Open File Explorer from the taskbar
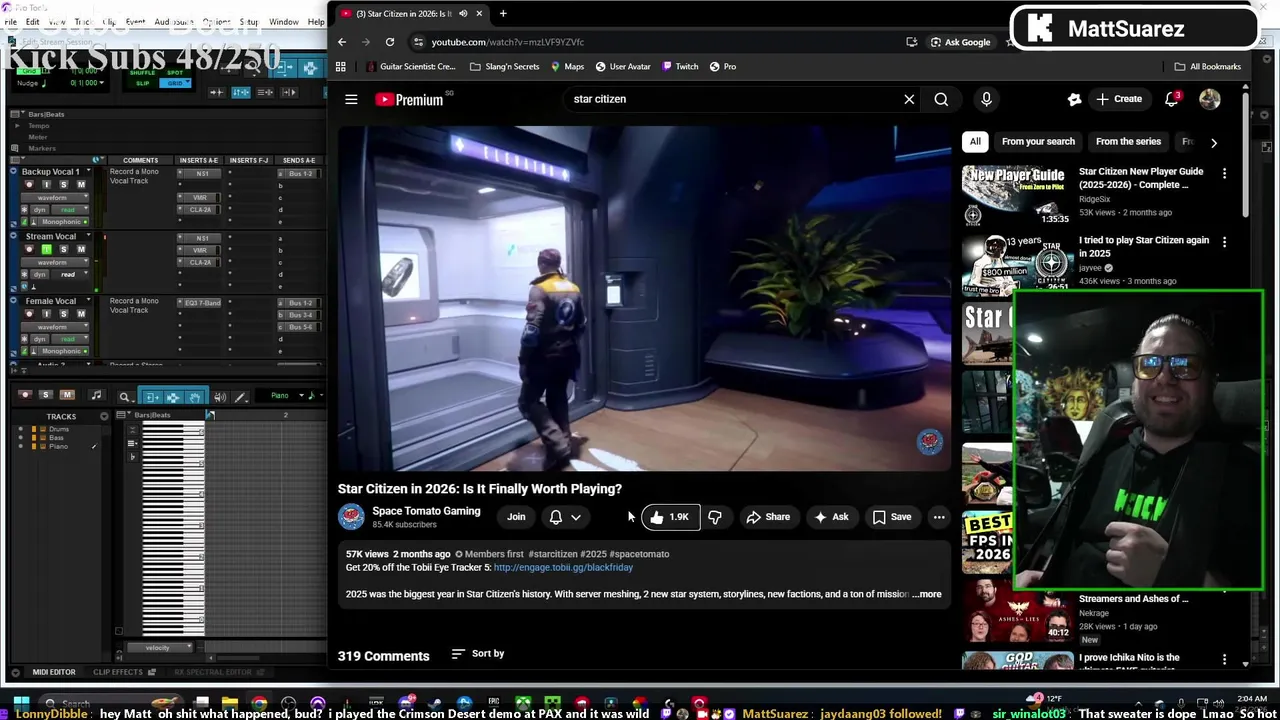Viewport: 1280px width, 720px height. coord(230,703)
